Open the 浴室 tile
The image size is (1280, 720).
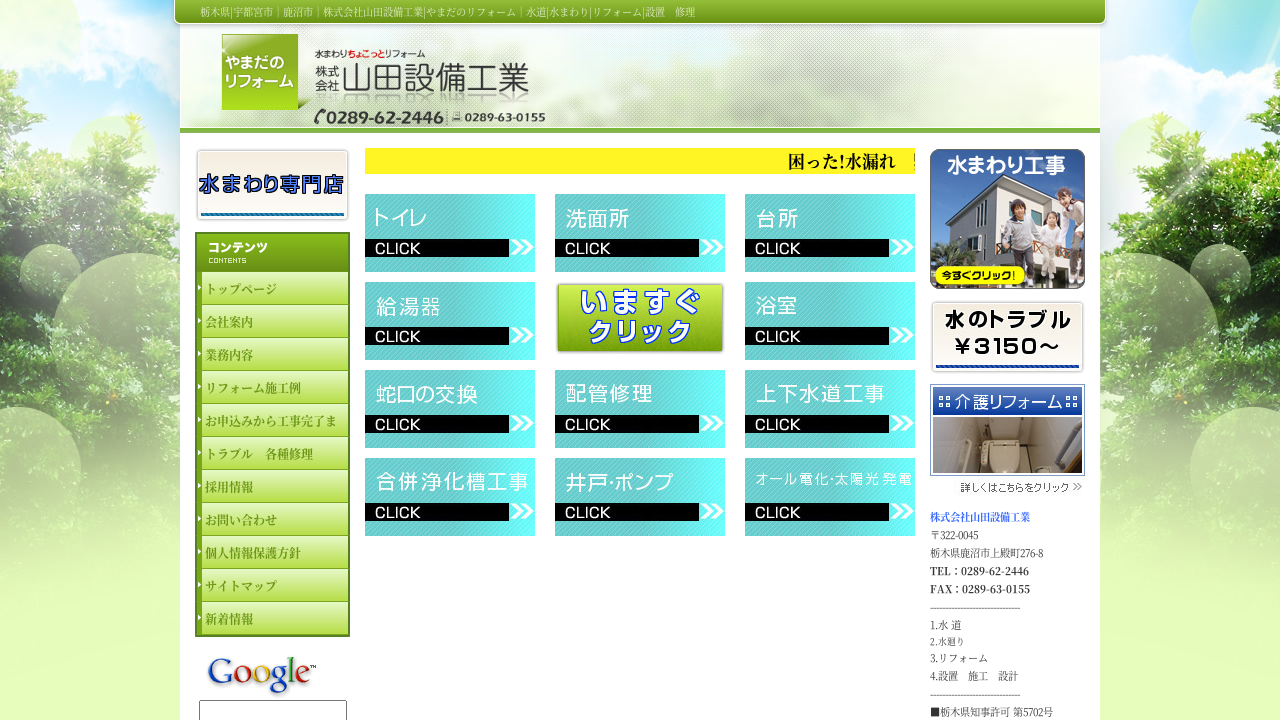830,321
